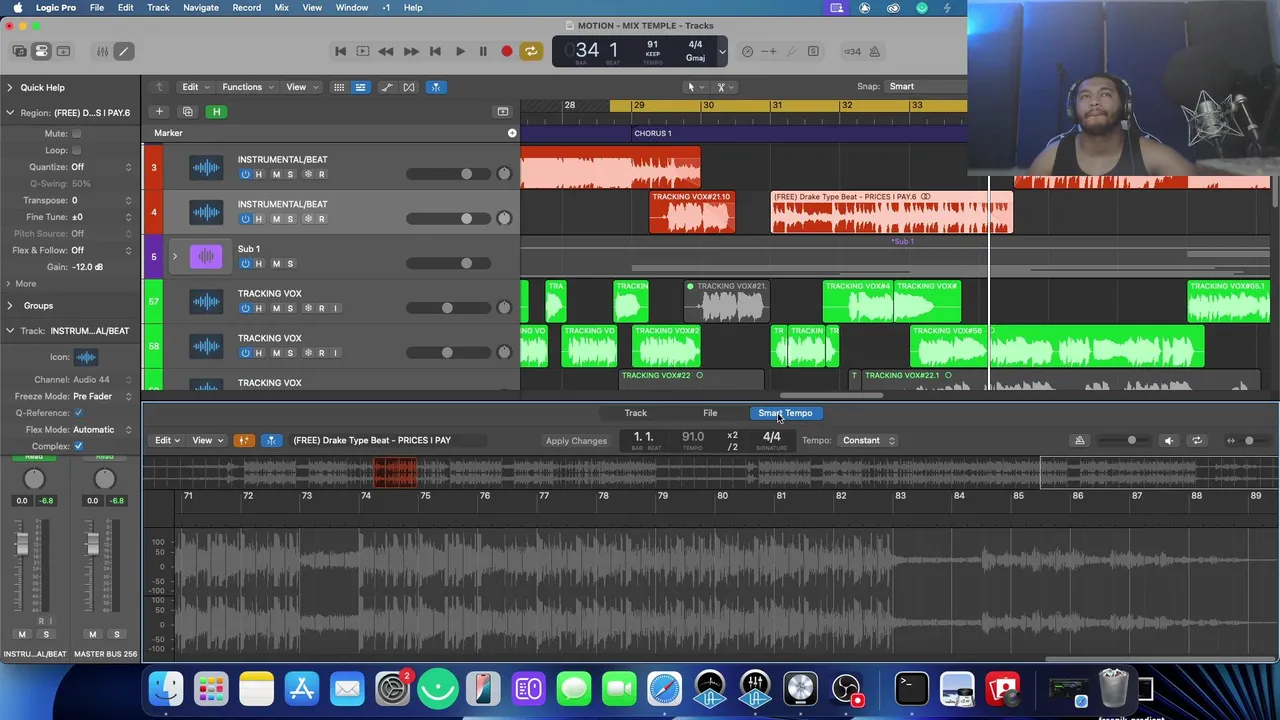Toggle Flex view button in tracks toolbar
The image size is (1280, 720).
pos(409,87)
